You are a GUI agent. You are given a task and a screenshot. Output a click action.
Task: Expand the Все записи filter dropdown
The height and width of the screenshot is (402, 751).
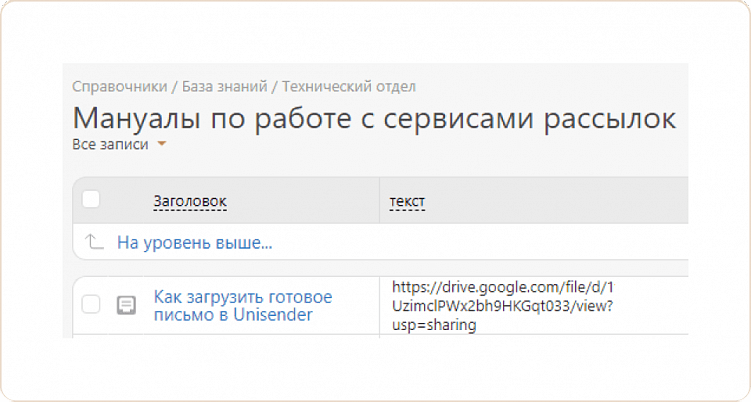click(119, 144)
